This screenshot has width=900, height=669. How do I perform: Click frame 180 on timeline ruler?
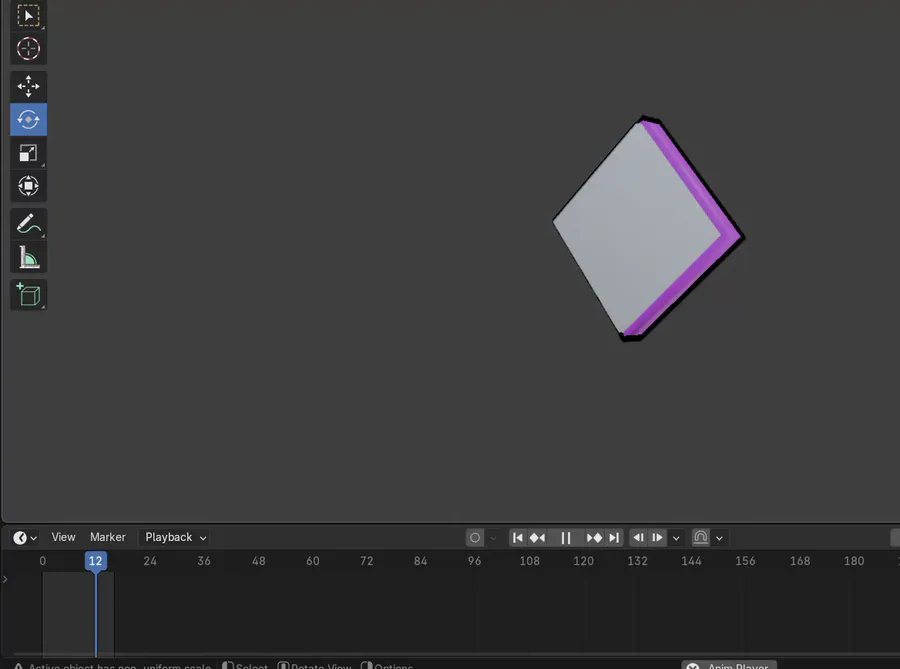point(854,561)
